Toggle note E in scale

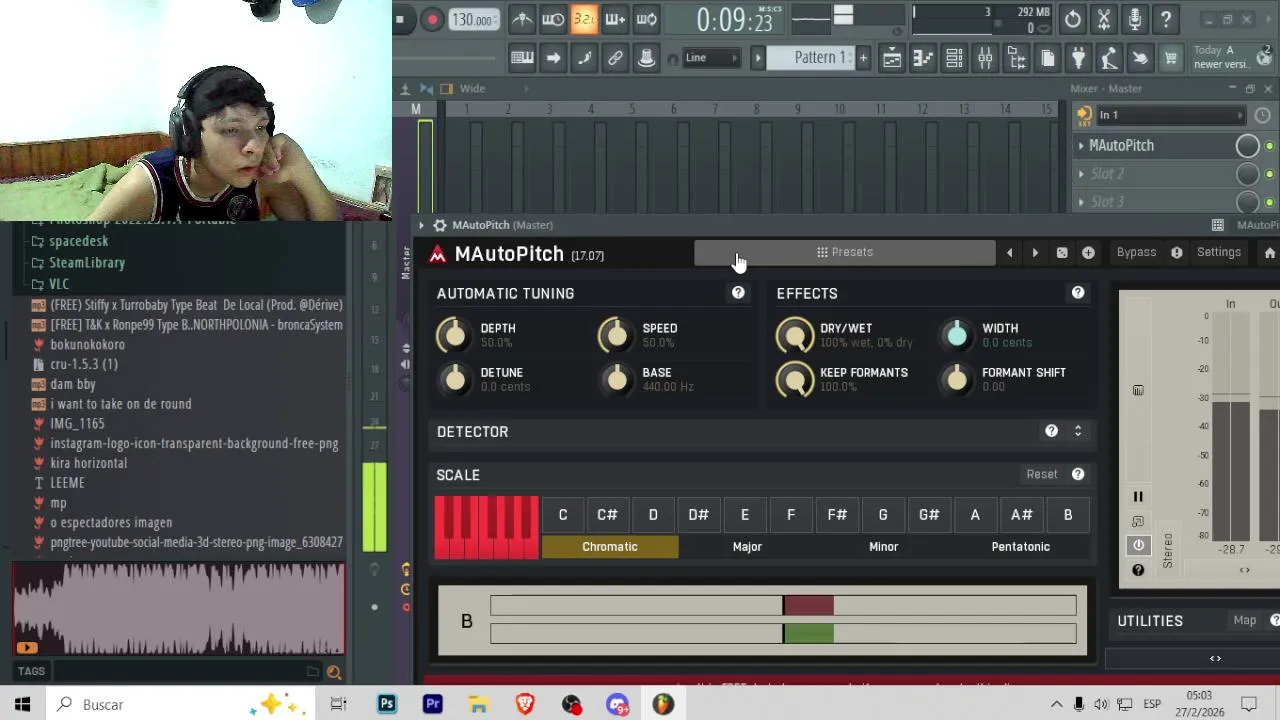click(x=745, y=515)
